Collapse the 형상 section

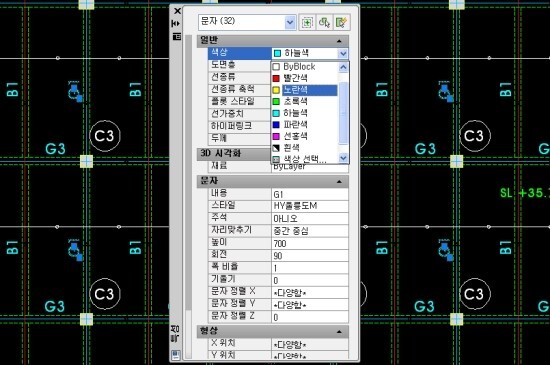pos(339,332)
